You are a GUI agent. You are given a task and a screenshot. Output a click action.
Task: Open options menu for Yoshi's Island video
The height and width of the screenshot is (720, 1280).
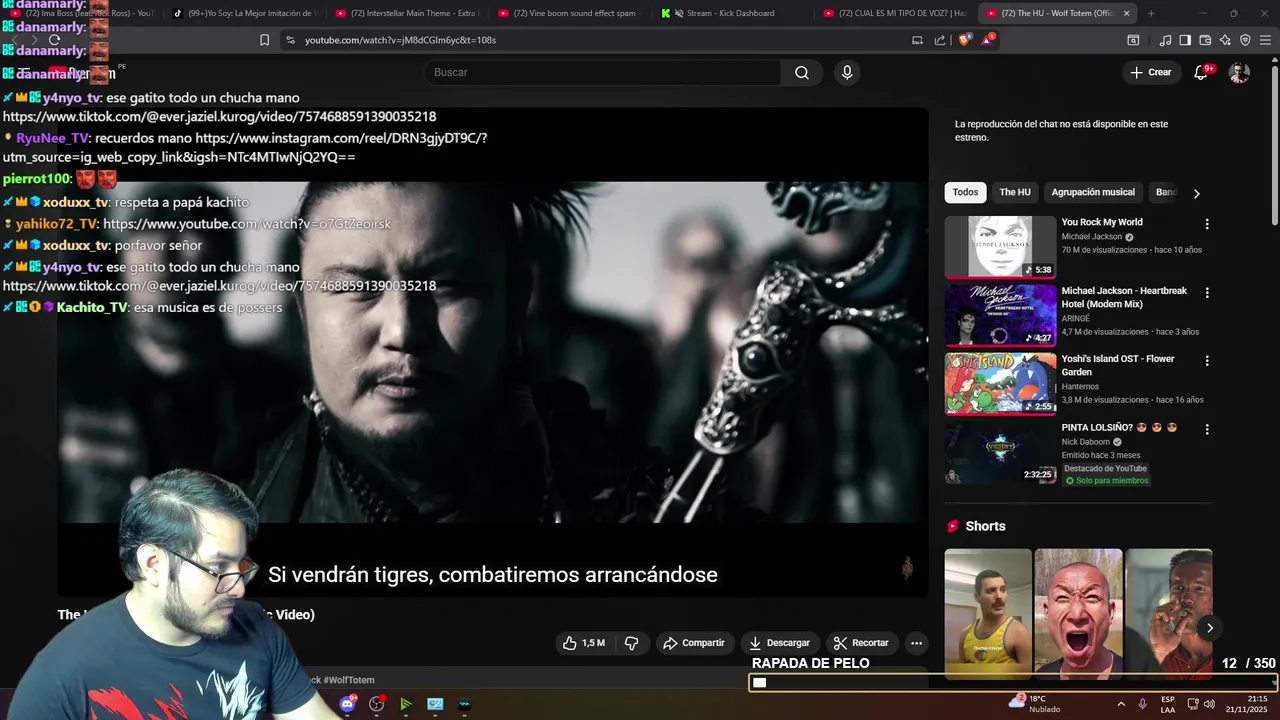(x=1207, y=361)
